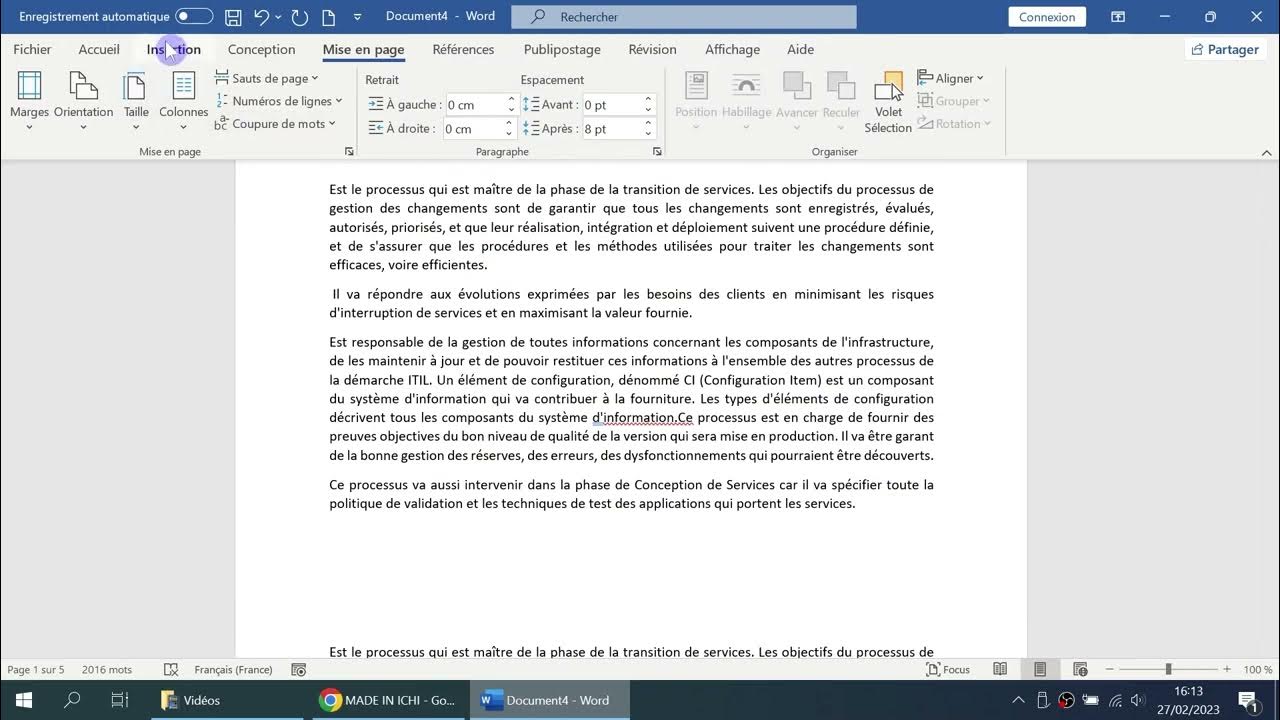Click the Après spacing field
The image size is (1280, 720).
coord(611,129)
